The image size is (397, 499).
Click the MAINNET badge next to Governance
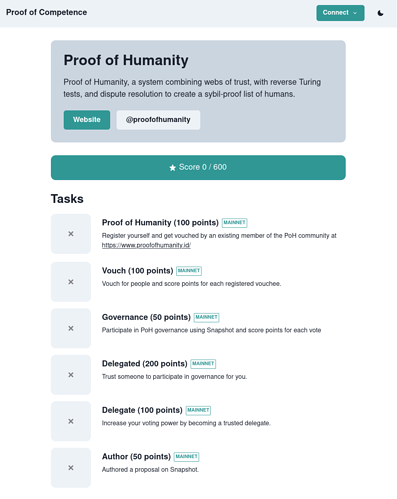206,317
